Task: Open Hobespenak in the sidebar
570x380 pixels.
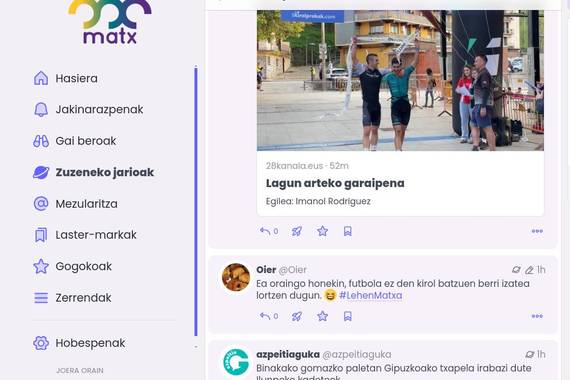Action: click(x=90, y=343)
